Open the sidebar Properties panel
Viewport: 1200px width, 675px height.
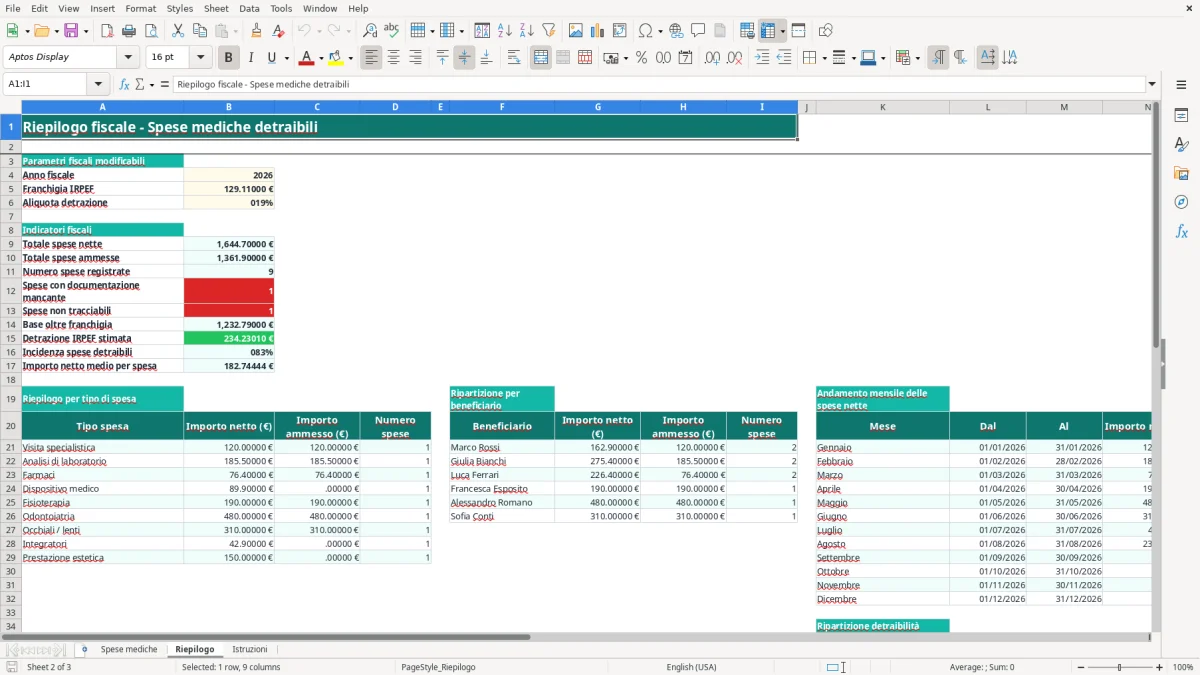[x=1181, y=115]
